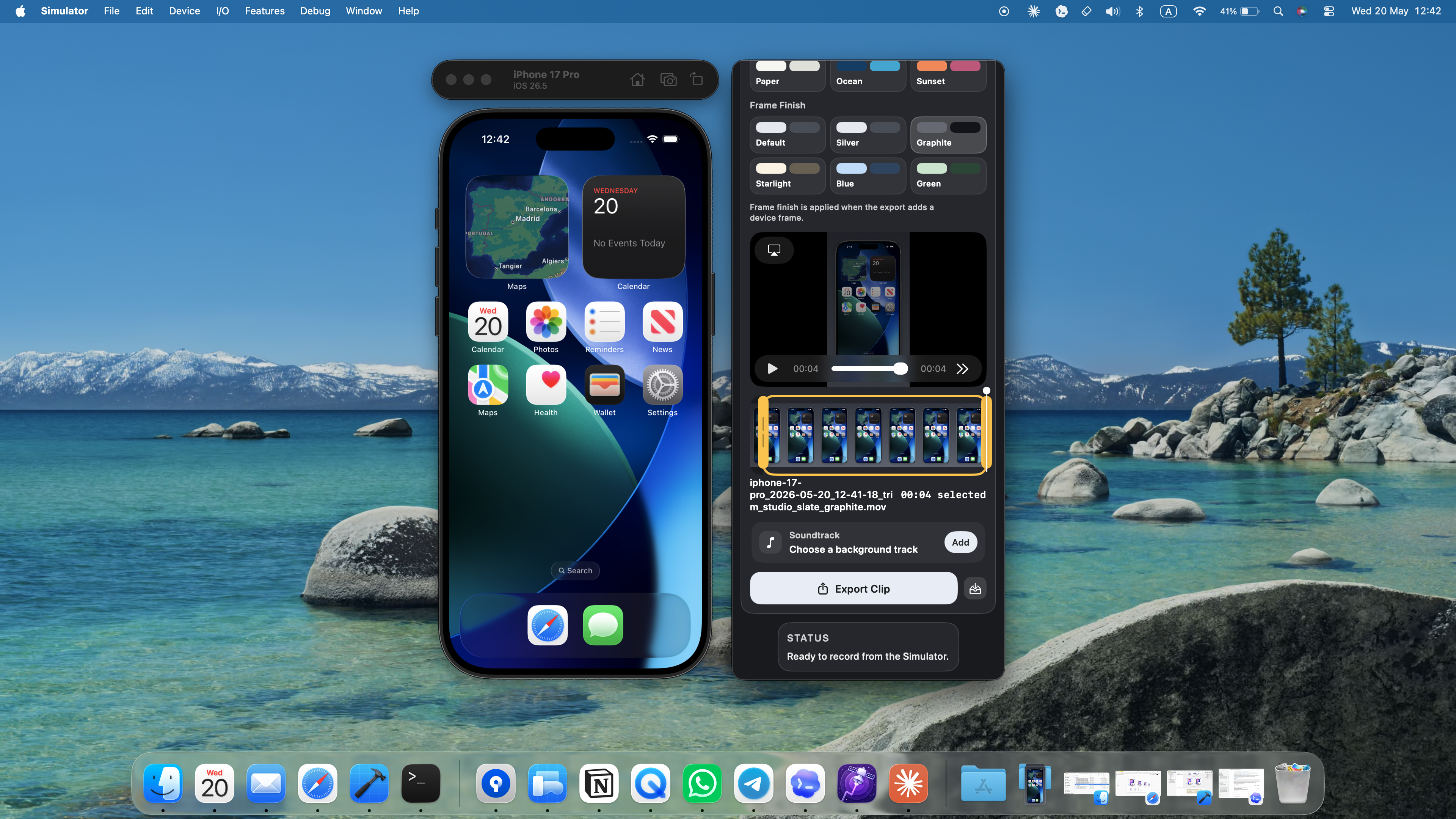Click the AirPlay icon in the video preview
This screenshot has height=819, width=1456.
774,250
